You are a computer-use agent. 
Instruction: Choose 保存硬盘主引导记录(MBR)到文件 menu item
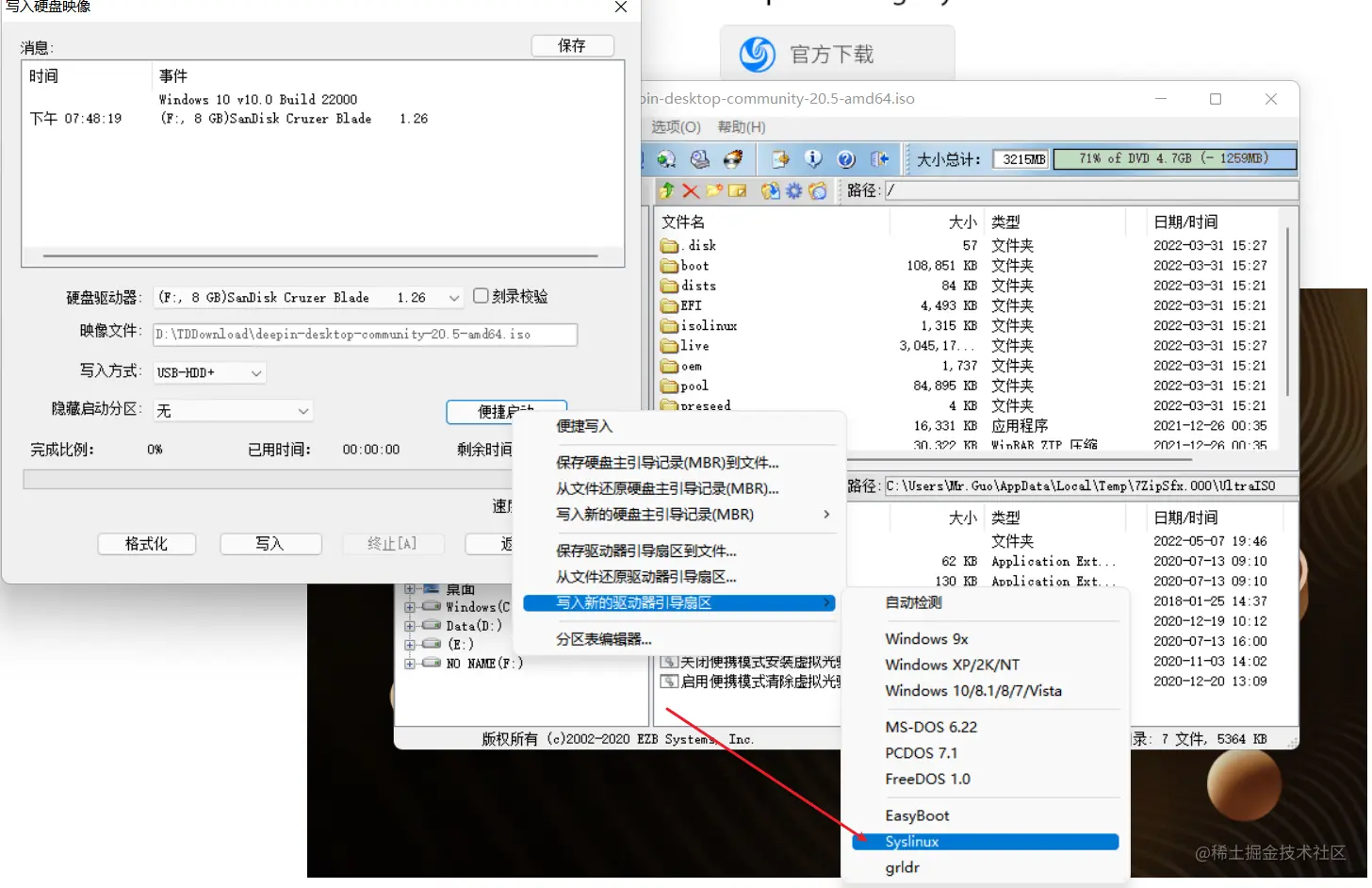[667, 463]
